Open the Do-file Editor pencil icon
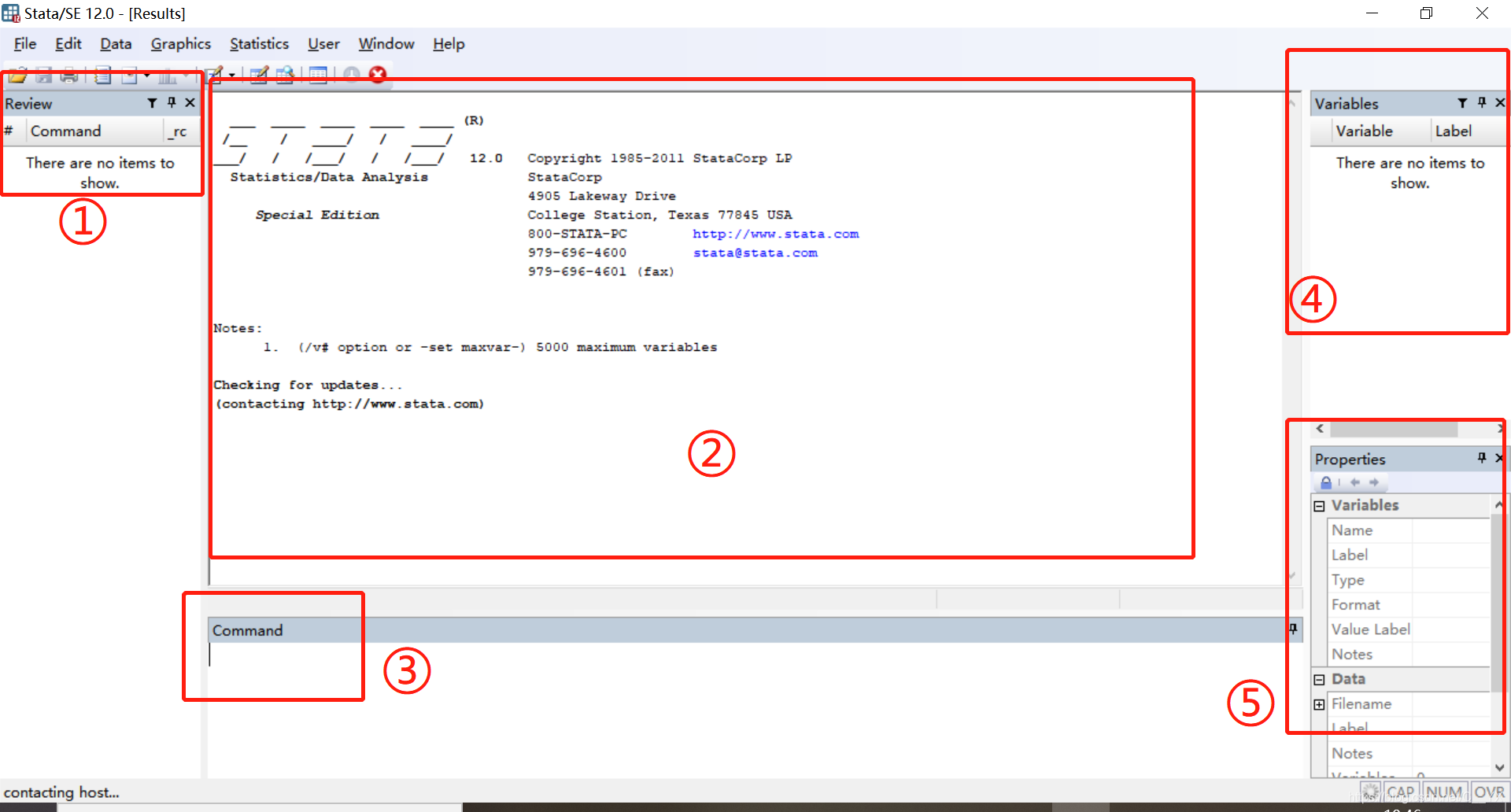1511x812 pixels. point(214,75)
